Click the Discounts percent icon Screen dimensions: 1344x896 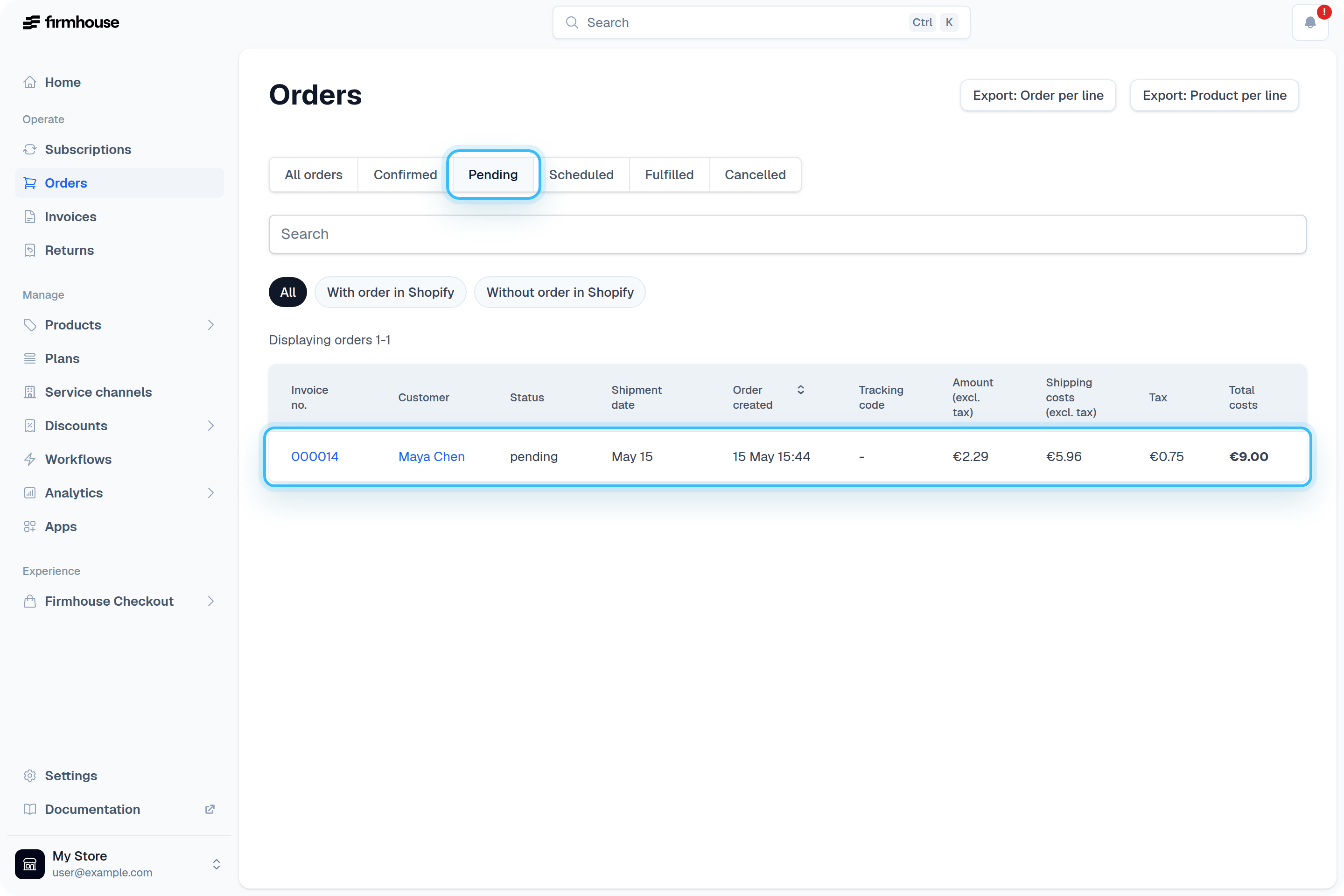click(30, 426)
